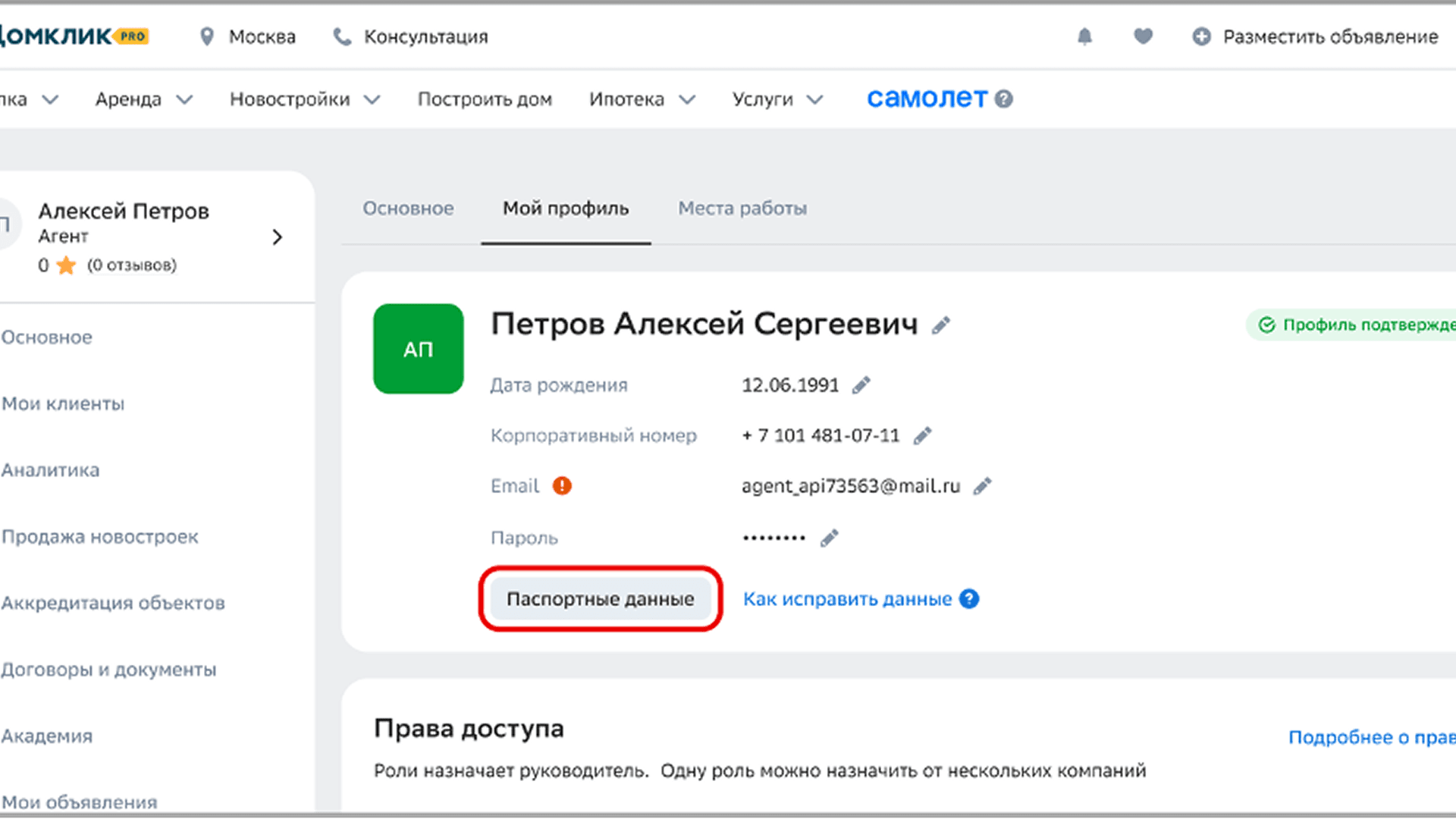Edit email address pencil icon

[x=982, y=486]
